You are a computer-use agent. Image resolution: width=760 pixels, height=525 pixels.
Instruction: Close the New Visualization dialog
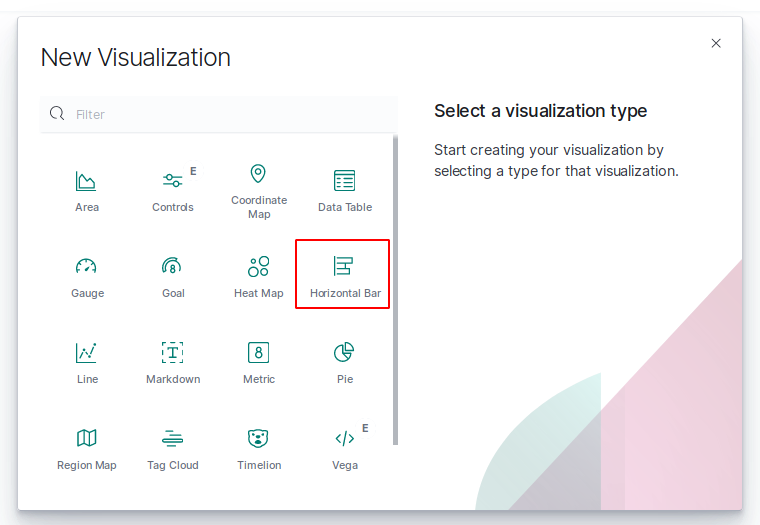(716, 43)
